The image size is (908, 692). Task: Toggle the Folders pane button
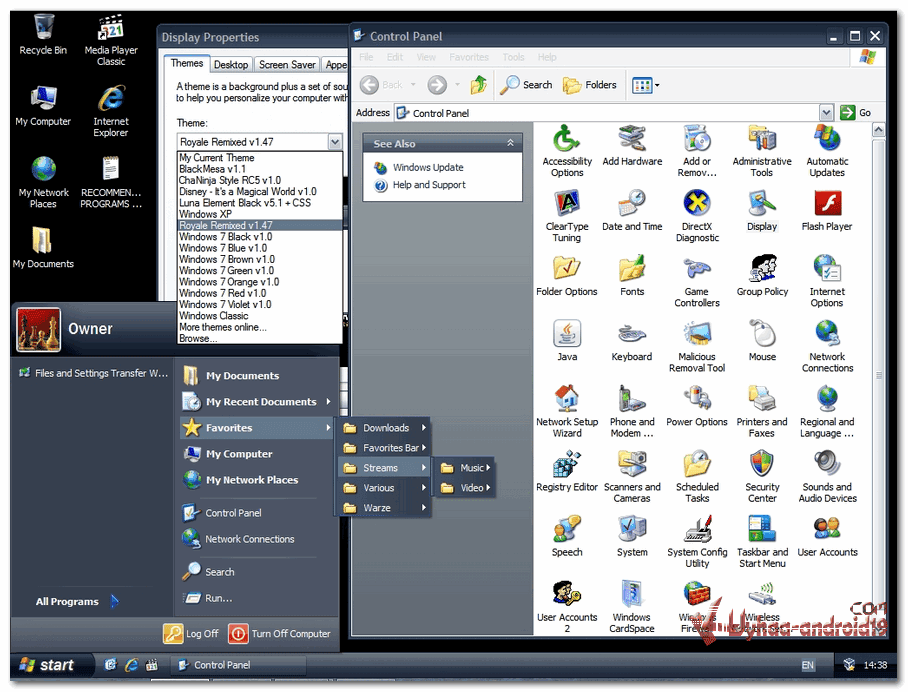590,85
